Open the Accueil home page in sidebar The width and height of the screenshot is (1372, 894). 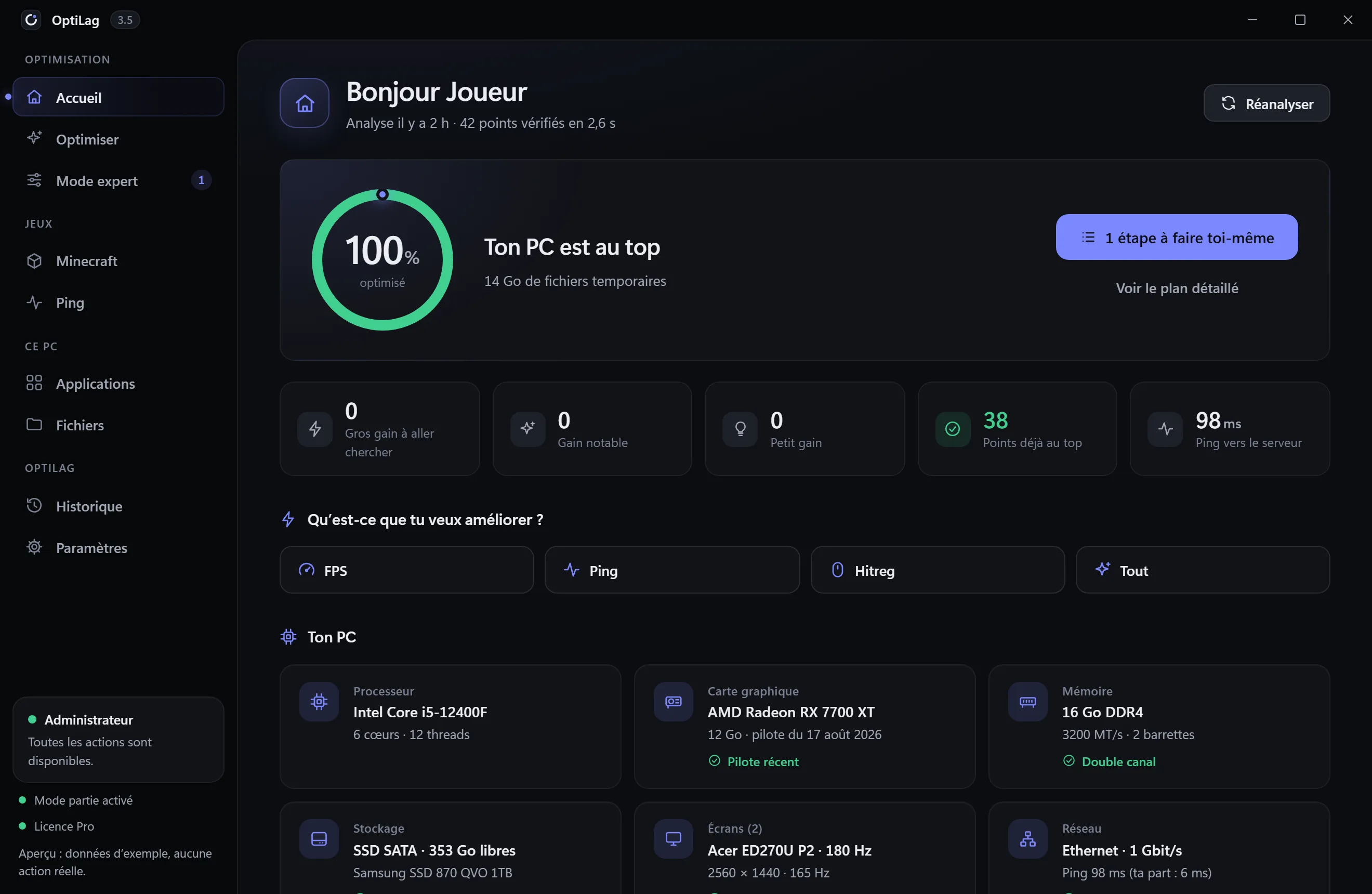pos(118,97)
